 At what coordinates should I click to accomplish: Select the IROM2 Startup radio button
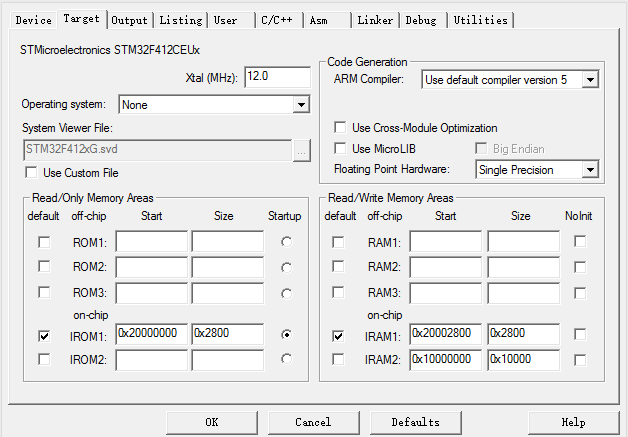286,359
